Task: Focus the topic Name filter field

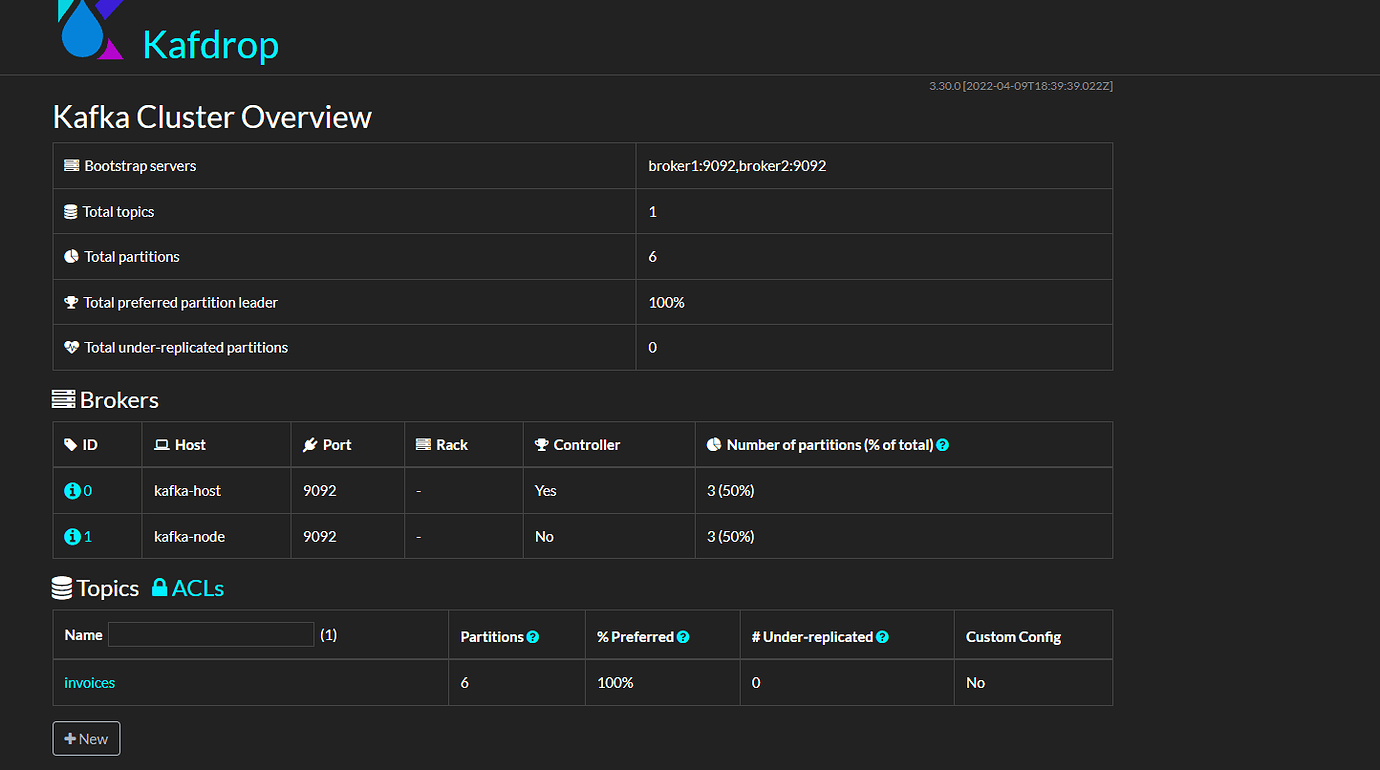Action: [x=211, y=635]
